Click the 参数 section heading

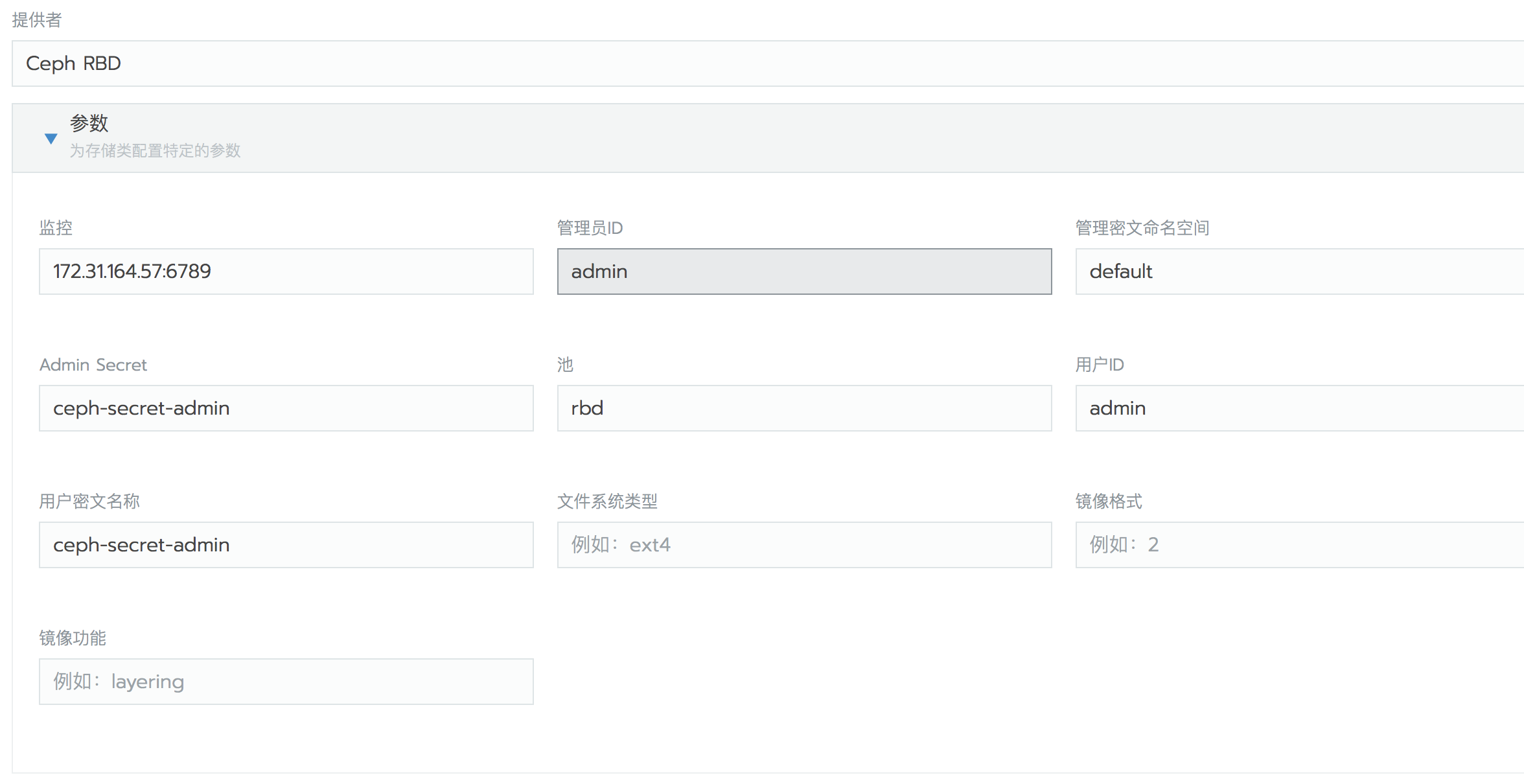(89, 122)
